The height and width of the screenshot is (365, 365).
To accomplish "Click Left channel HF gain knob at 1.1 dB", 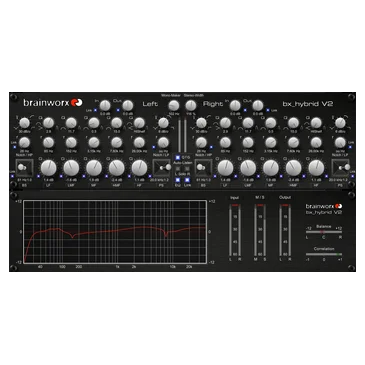I will click(139, 168).
